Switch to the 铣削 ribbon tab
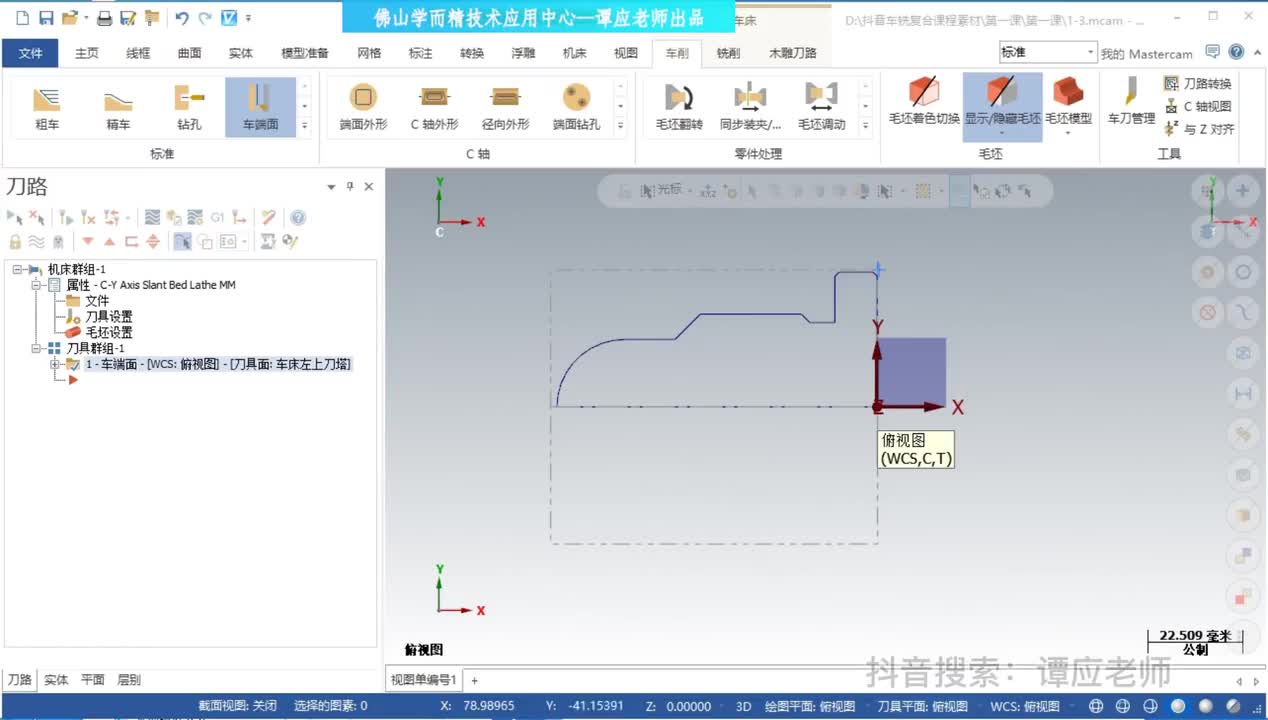The width and height of the screenshot is (1268, 720). point(728,53)
